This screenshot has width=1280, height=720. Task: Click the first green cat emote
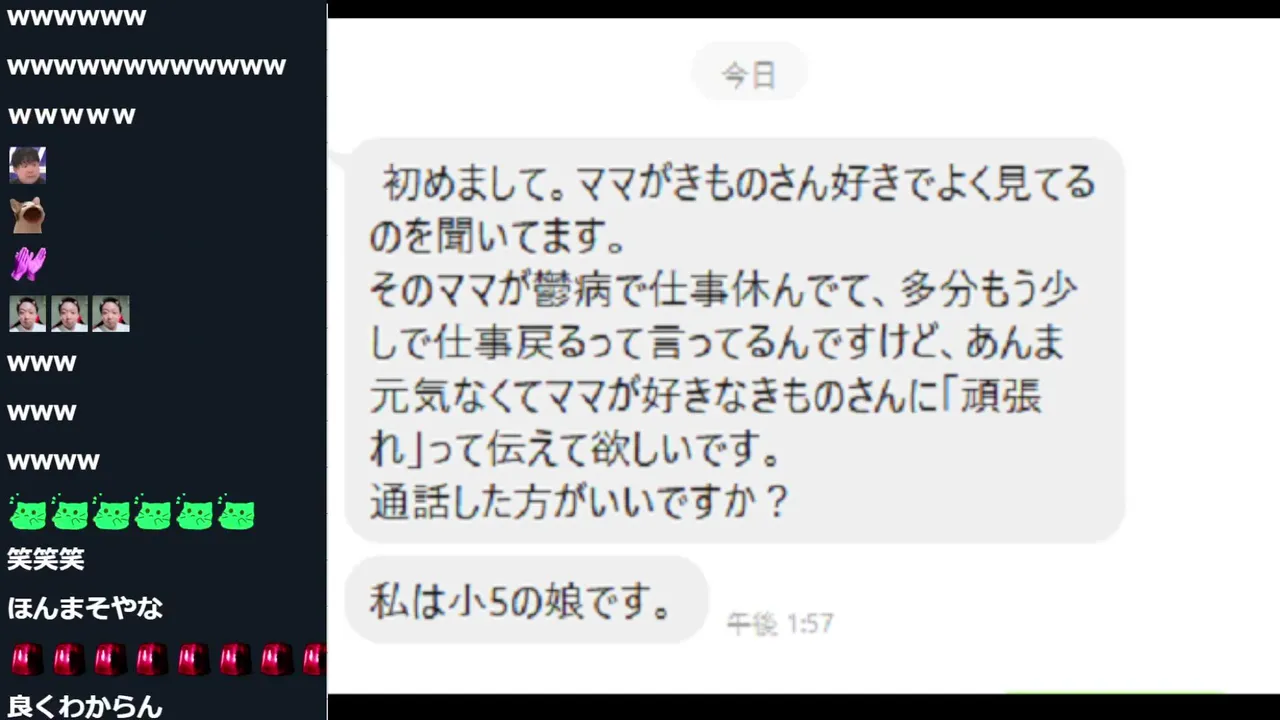(28, 512)
